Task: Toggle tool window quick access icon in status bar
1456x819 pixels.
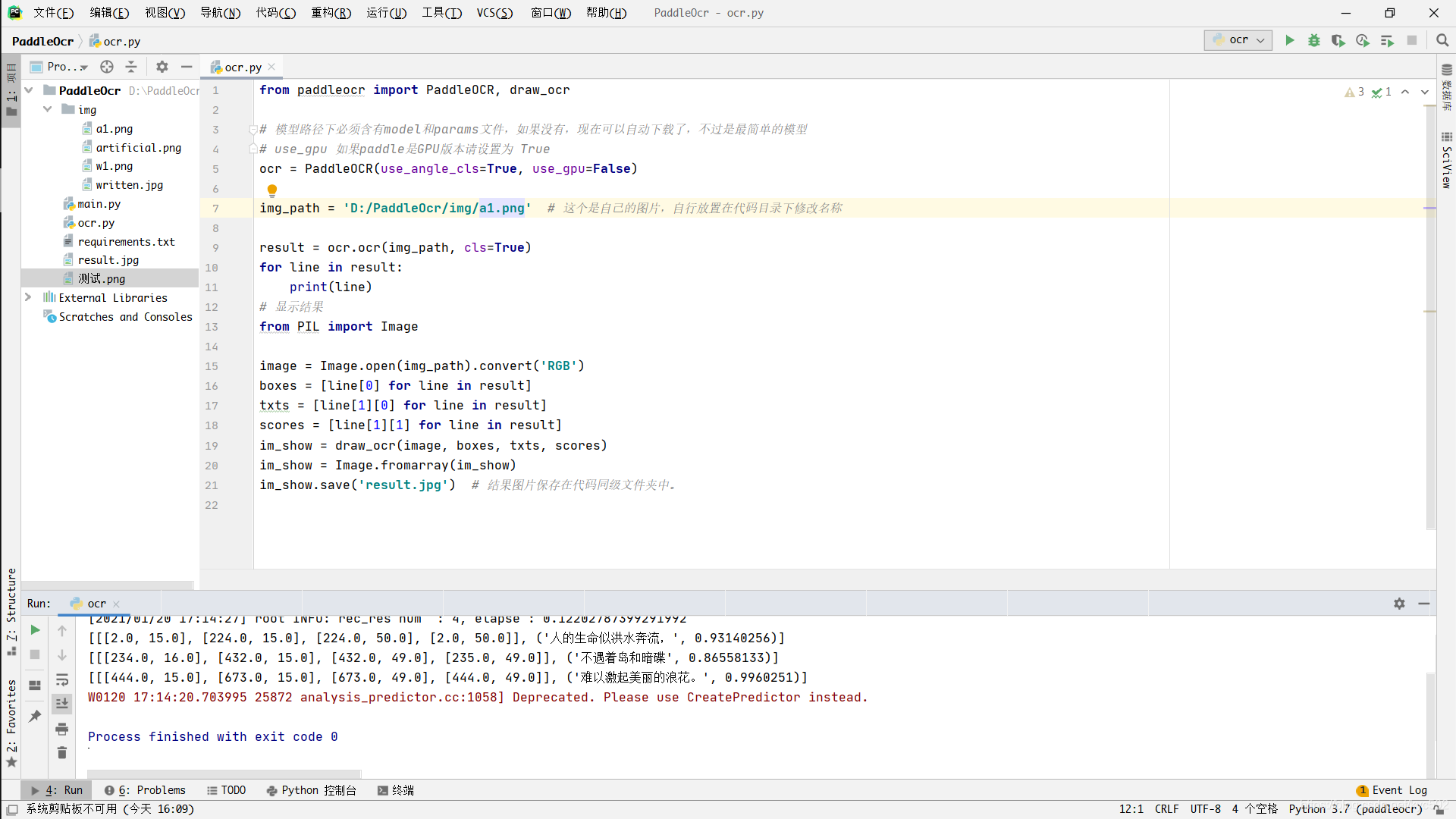Action: (11, 809)
